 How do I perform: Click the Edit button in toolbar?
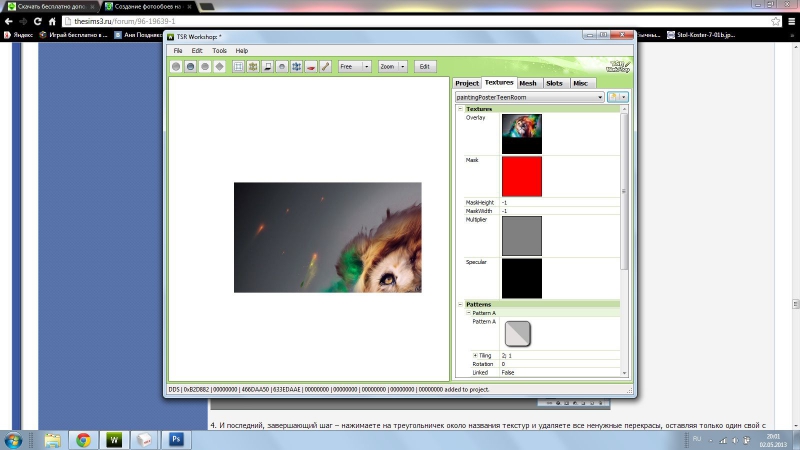[x=424, y=66]
